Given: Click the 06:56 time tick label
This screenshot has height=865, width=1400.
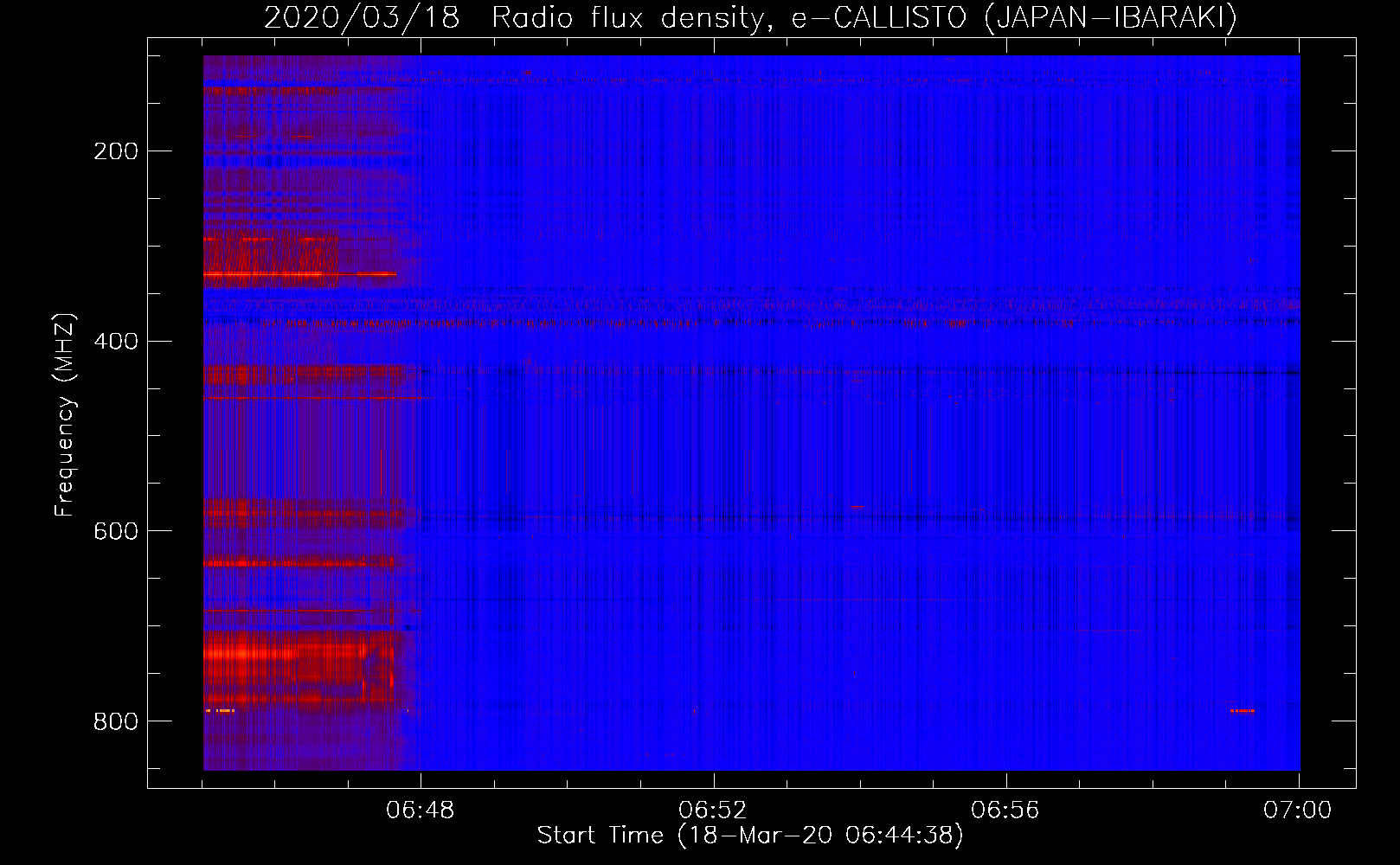Looking at the screenshot, I should click(1005, 810).
